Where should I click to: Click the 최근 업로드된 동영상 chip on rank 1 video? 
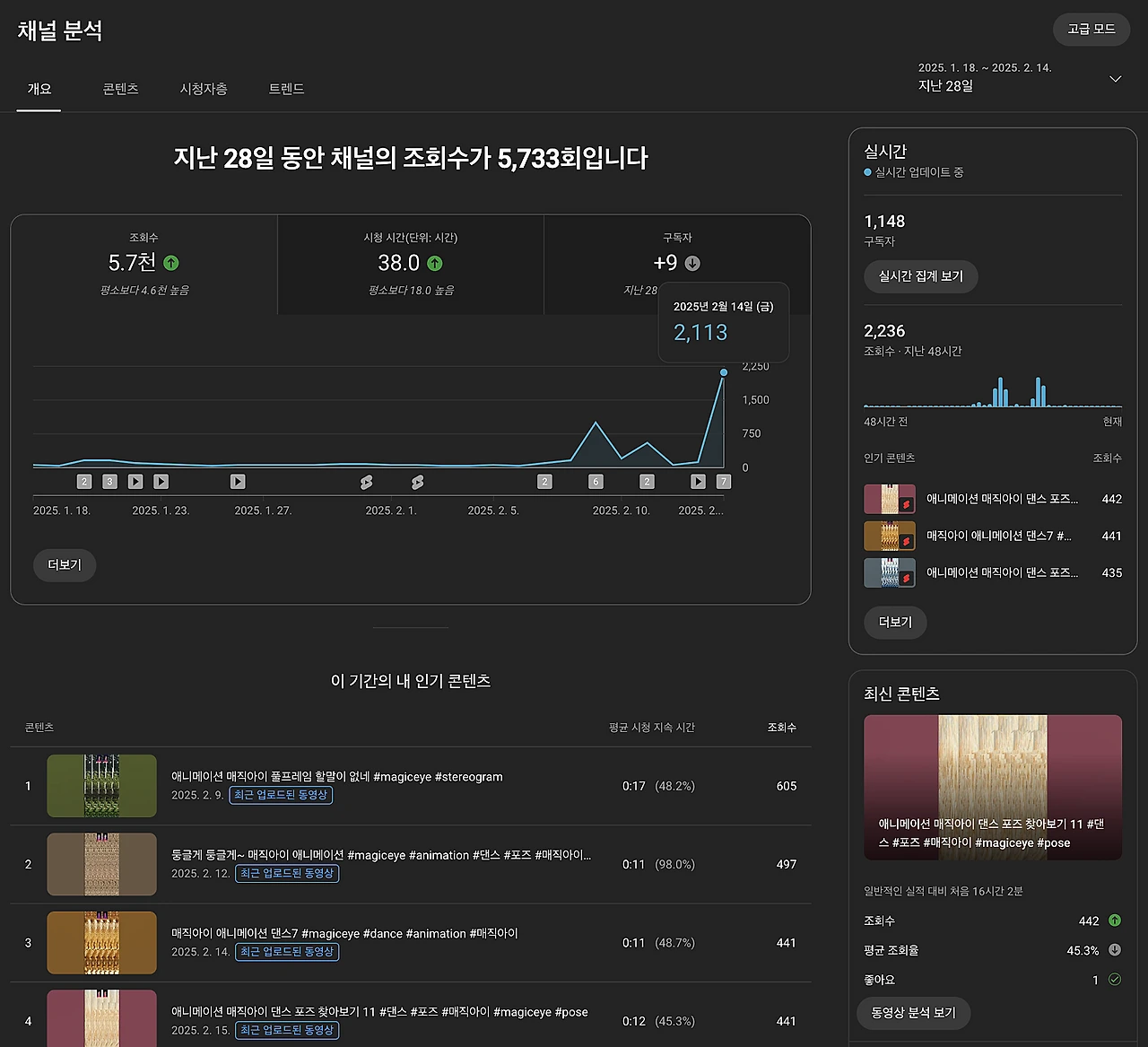point(280,795)
